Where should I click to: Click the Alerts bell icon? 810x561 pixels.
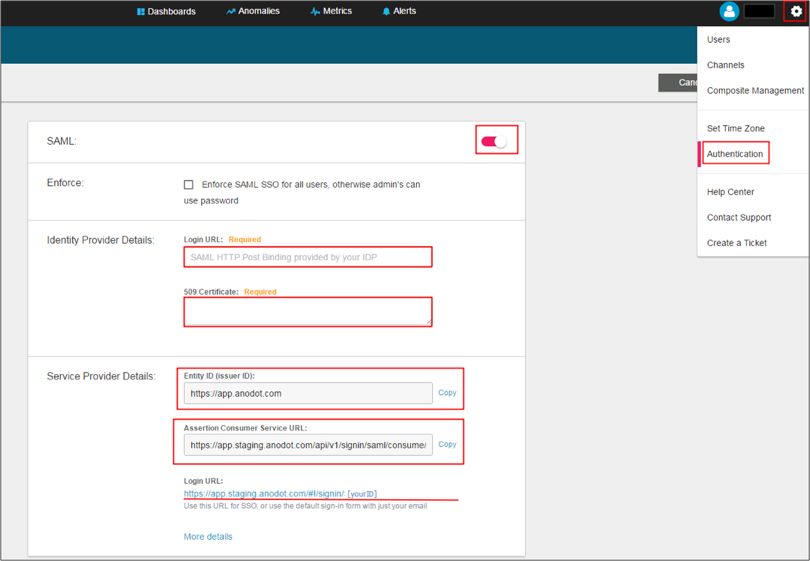pos(386,12)
